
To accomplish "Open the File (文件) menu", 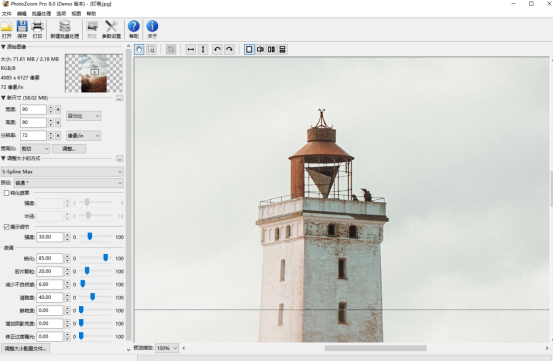I will [6, 13].
